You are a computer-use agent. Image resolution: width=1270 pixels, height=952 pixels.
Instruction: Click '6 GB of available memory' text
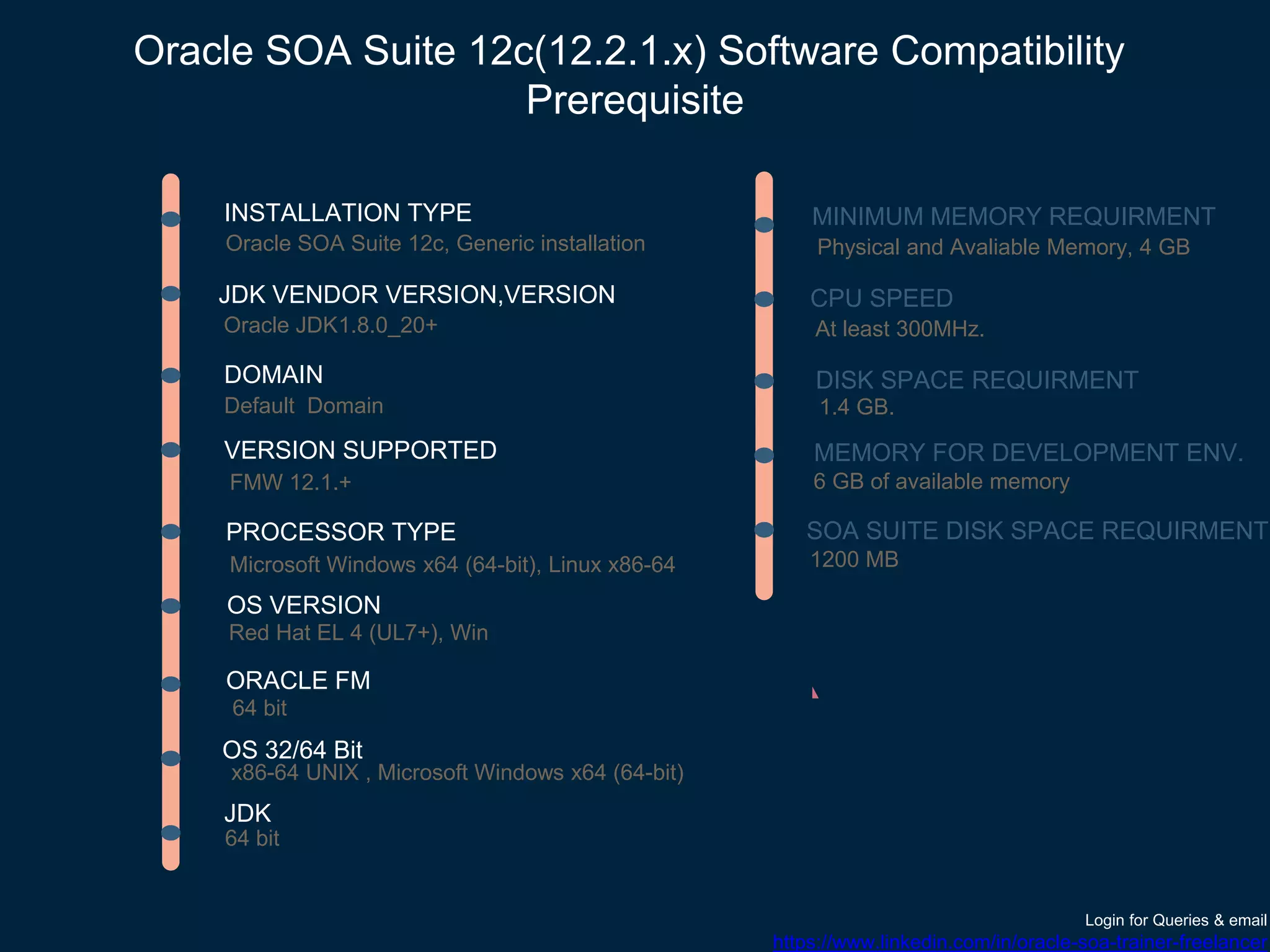(x=941, y=482)
